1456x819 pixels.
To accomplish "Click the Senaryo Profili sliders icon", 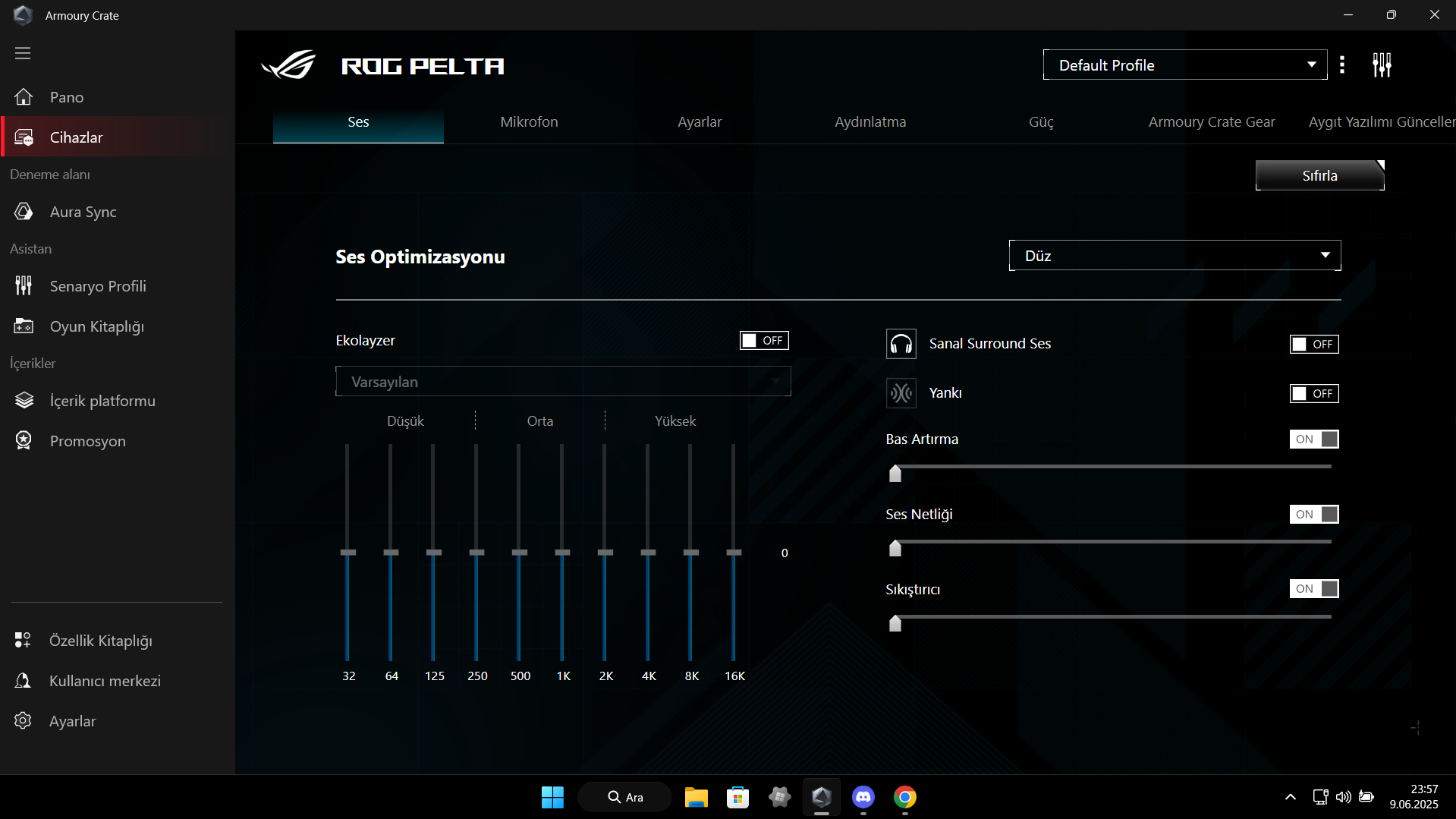I will click(x=24, y=286).
